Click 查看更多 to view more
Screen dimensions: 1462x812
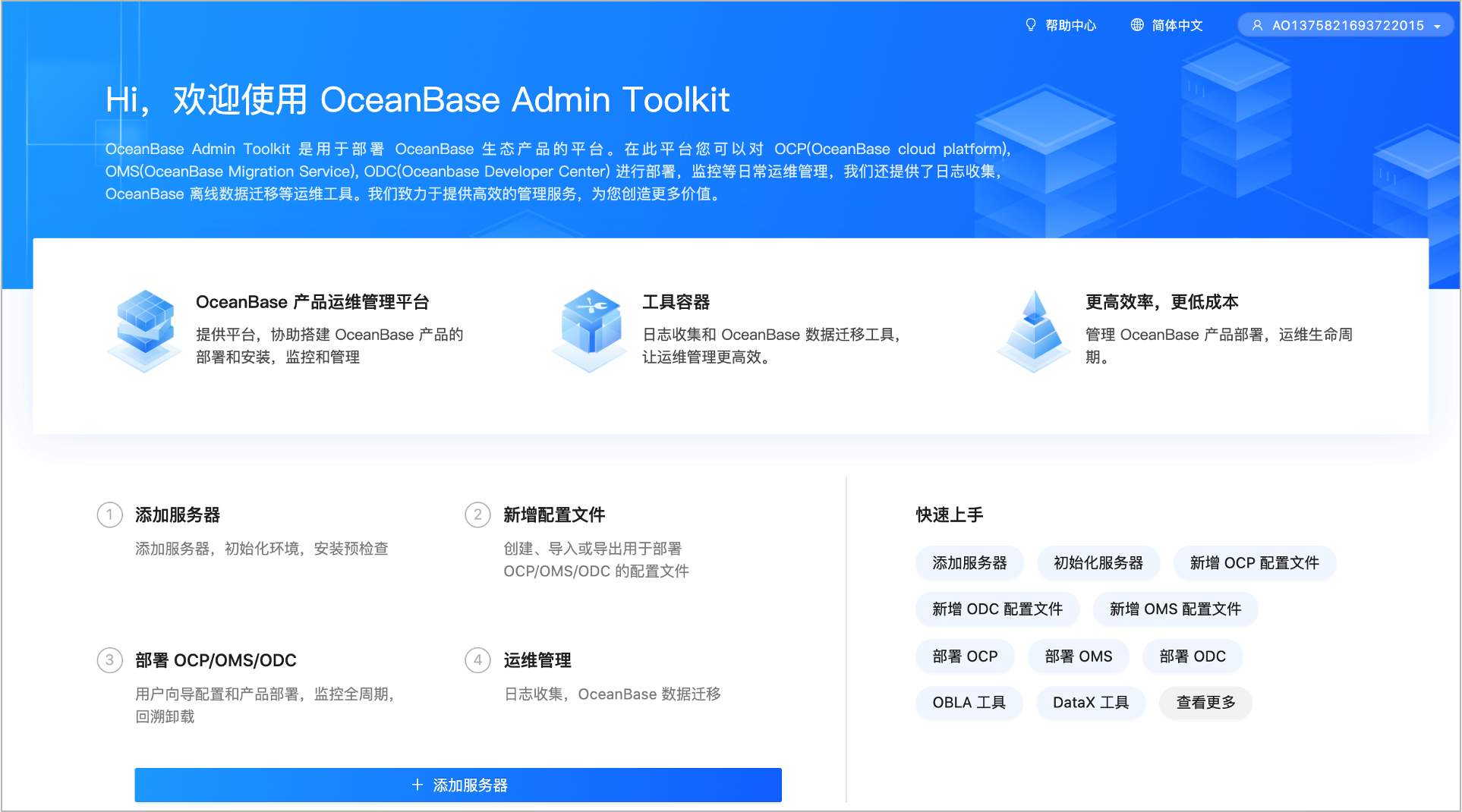point(1205,703)
